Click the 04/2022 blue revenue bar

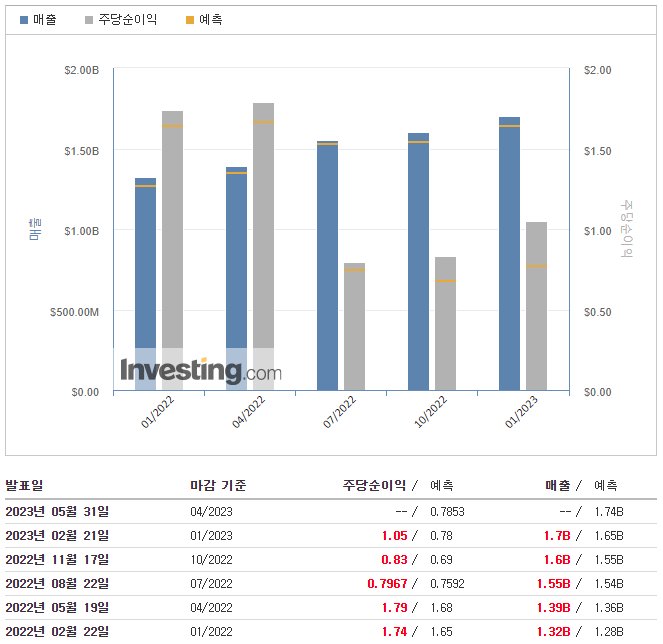pyautogui.click(x=236, y=278)
